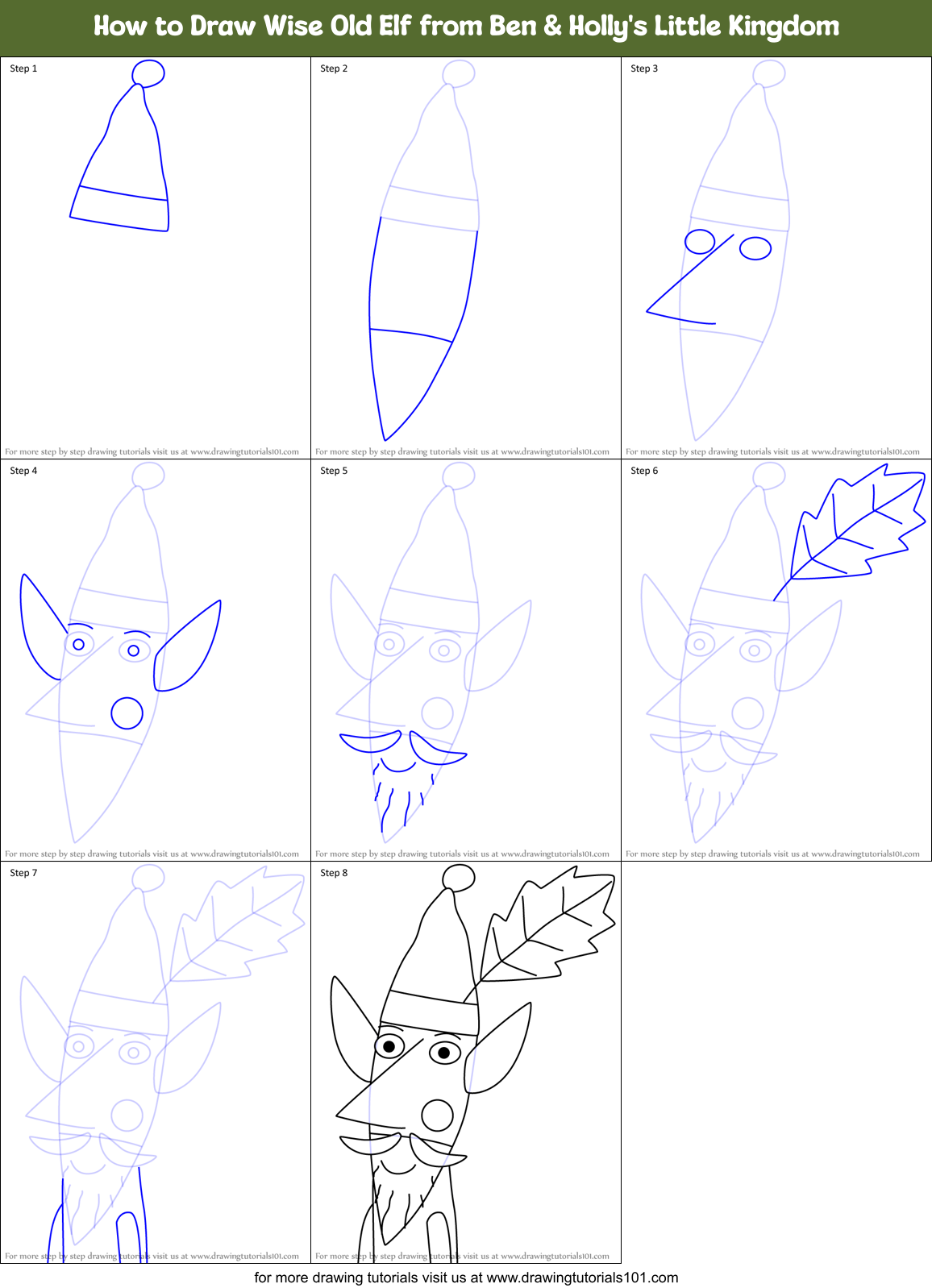Image resolution: width=932 pixels, height=1288 pixels.
Task: Click the 'How to Draw Wise Old Elf' title
Action: click(x=466, y=27)
